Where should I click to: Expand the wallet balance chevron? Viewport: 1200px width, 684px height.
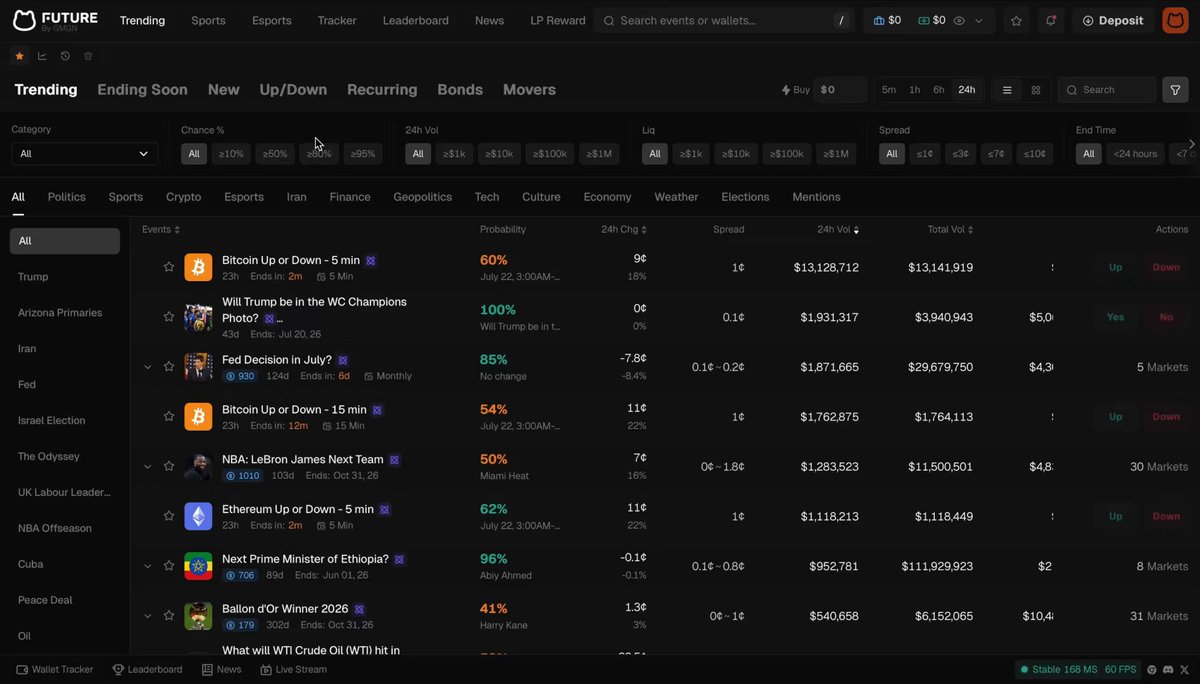pos(978,20)
